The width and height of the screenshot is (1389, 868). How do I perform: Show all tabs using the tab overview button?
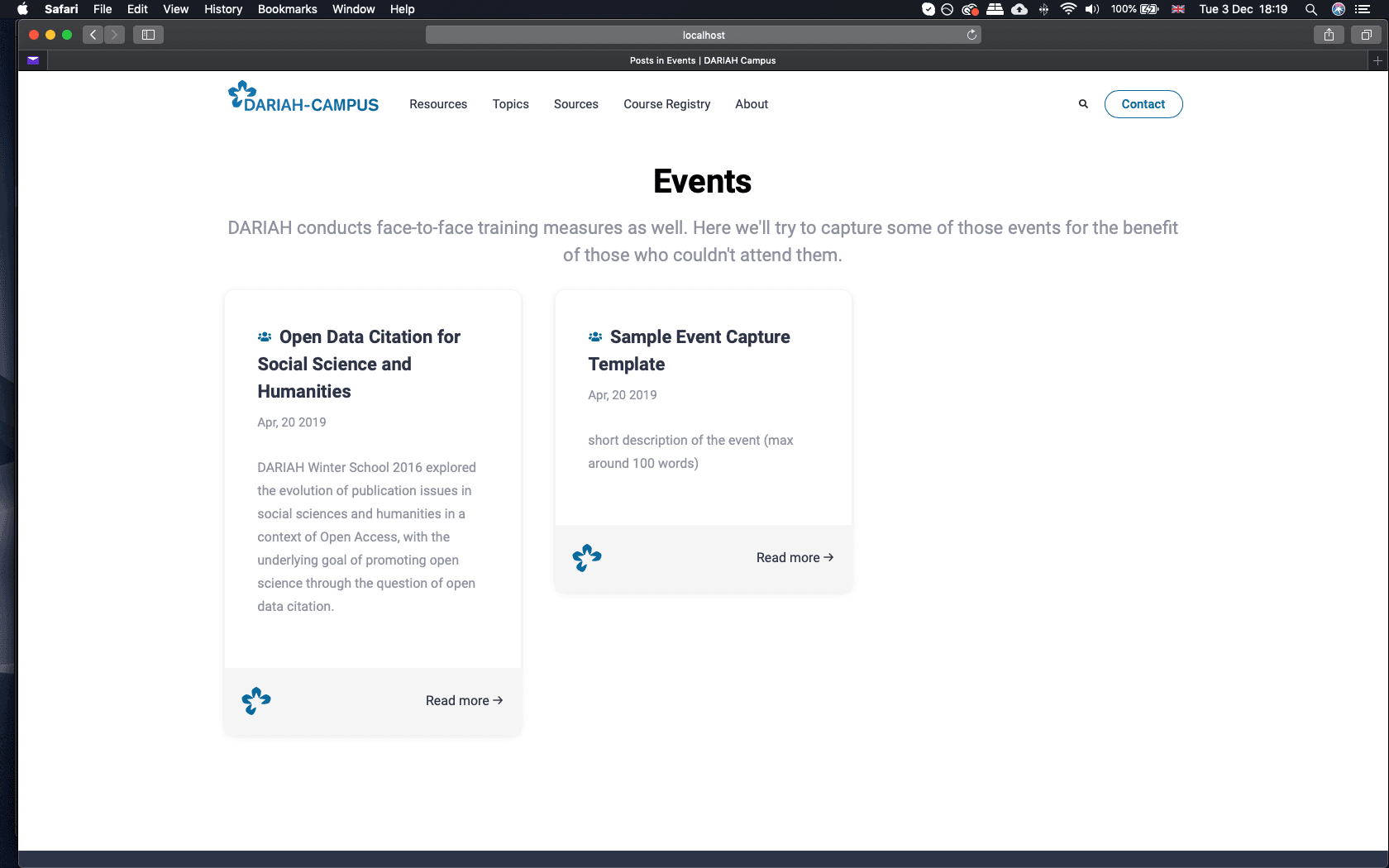[1366, 35]
